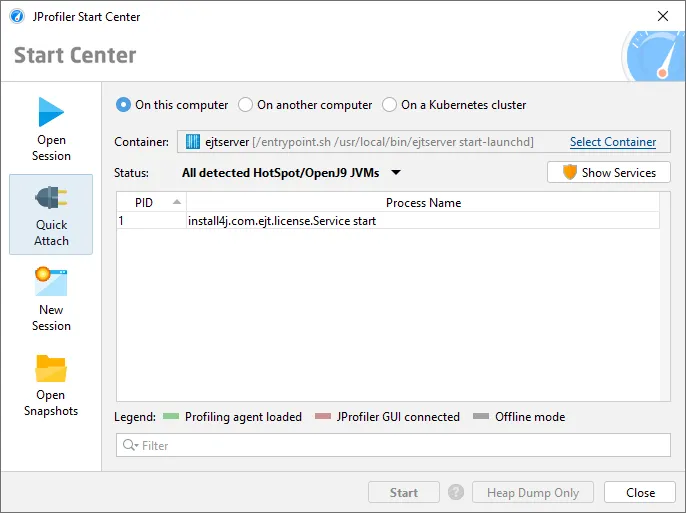Open the Open Session panel in sidebar
686x513 pixels.
pos(51,129)
